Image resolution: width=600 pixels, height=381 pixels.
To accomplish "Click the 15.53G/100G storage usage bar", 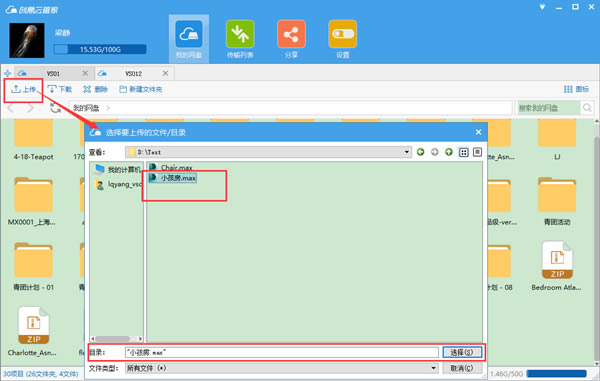I will pos(100,49).
